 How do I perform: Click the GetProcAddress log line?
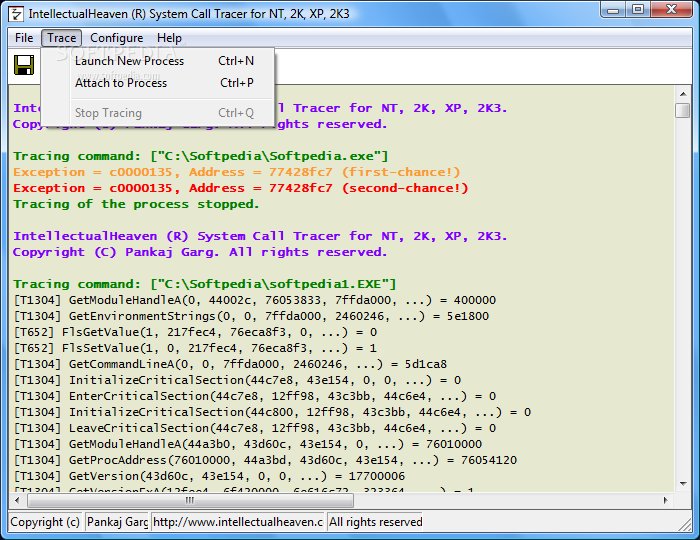click(x=265, y=461)
